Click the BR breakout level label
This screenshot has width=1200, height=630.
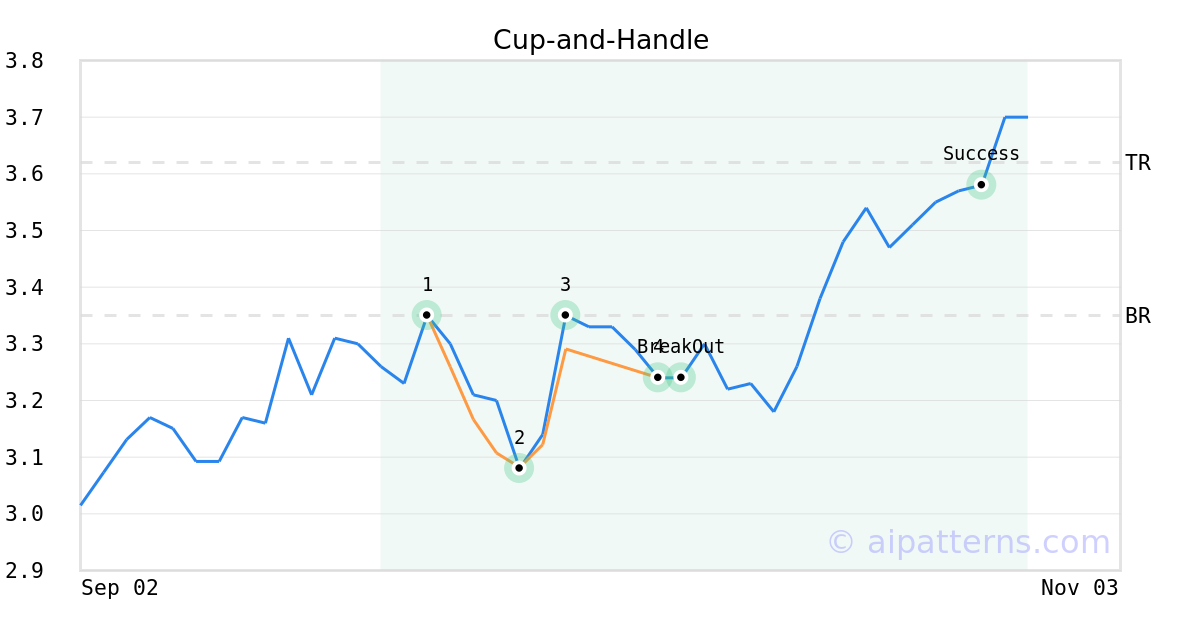(1138, 316)
